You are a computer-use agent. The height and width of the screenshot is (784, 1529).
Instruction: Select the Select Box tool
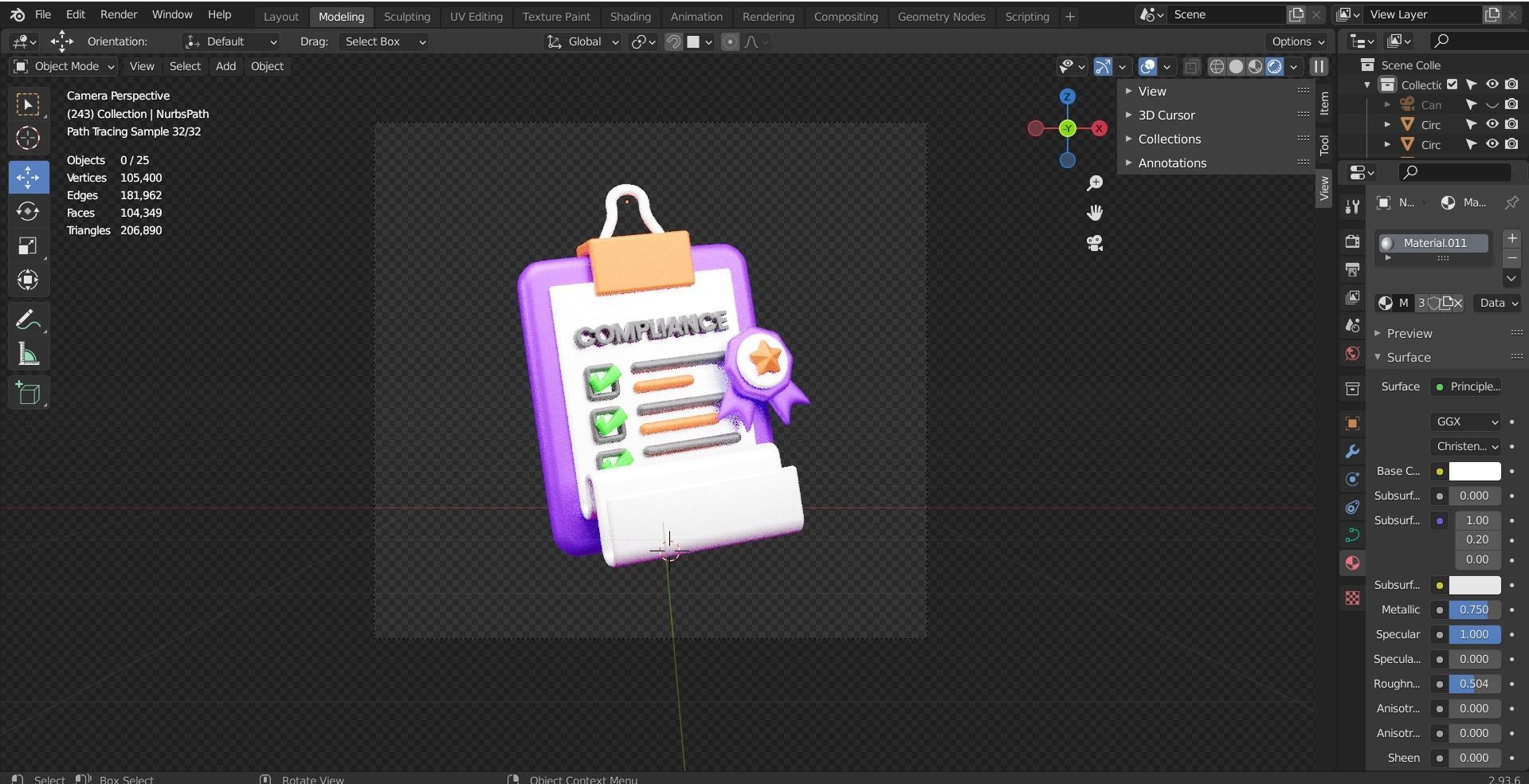[x=28, y=105]
